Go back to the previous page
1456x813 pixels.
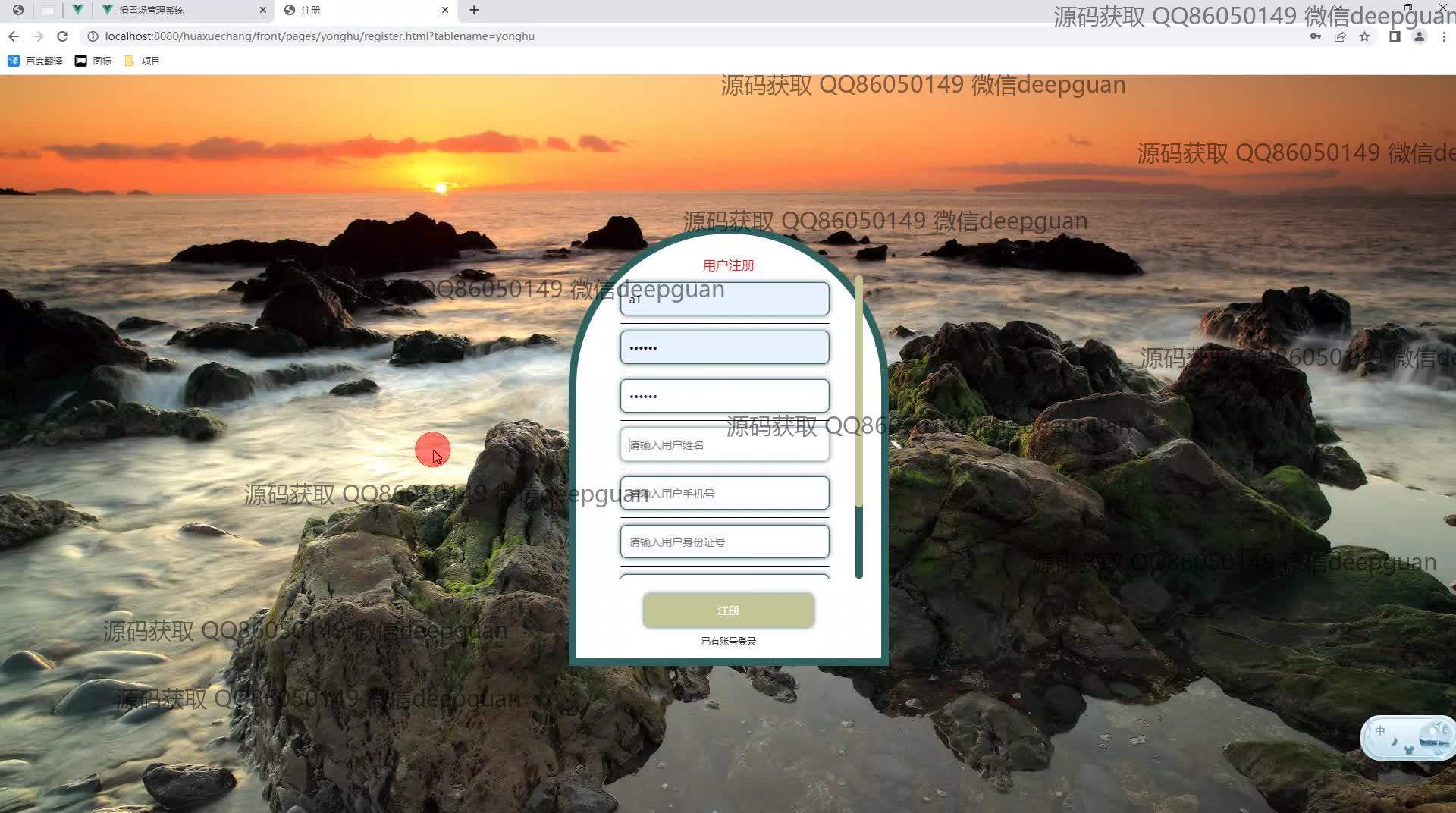tap(14, 36)
